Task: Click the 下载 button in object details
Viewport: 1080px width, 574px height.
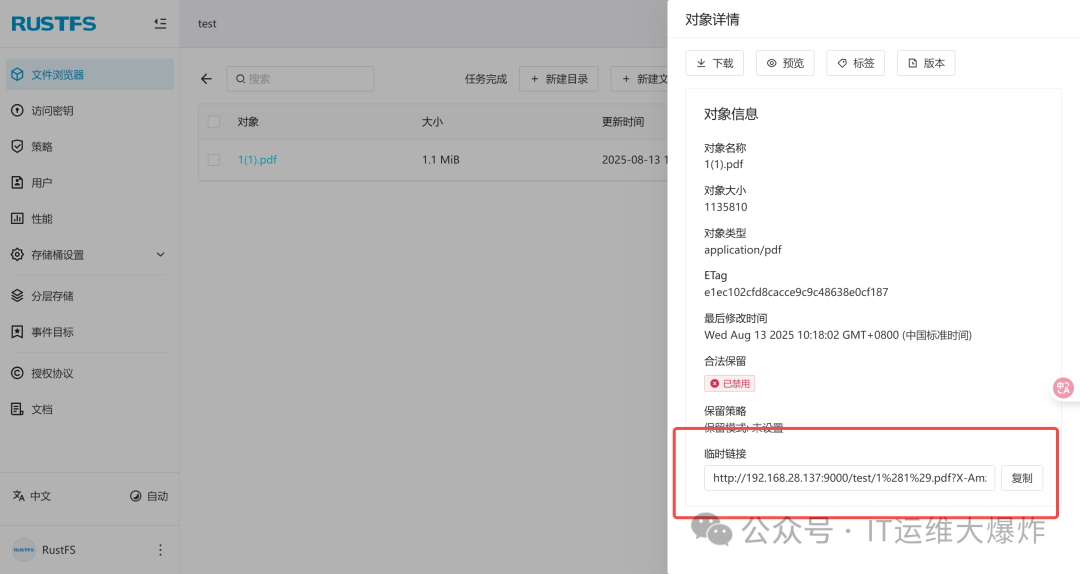Action: [714, 63]
